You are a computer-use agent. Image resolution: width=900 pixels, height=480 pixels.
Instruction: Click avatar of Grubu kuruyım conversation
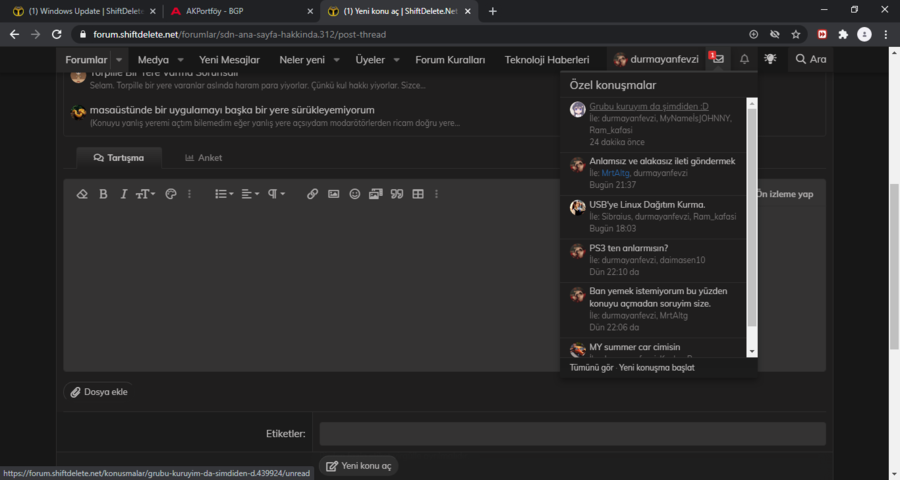[577, 109]
